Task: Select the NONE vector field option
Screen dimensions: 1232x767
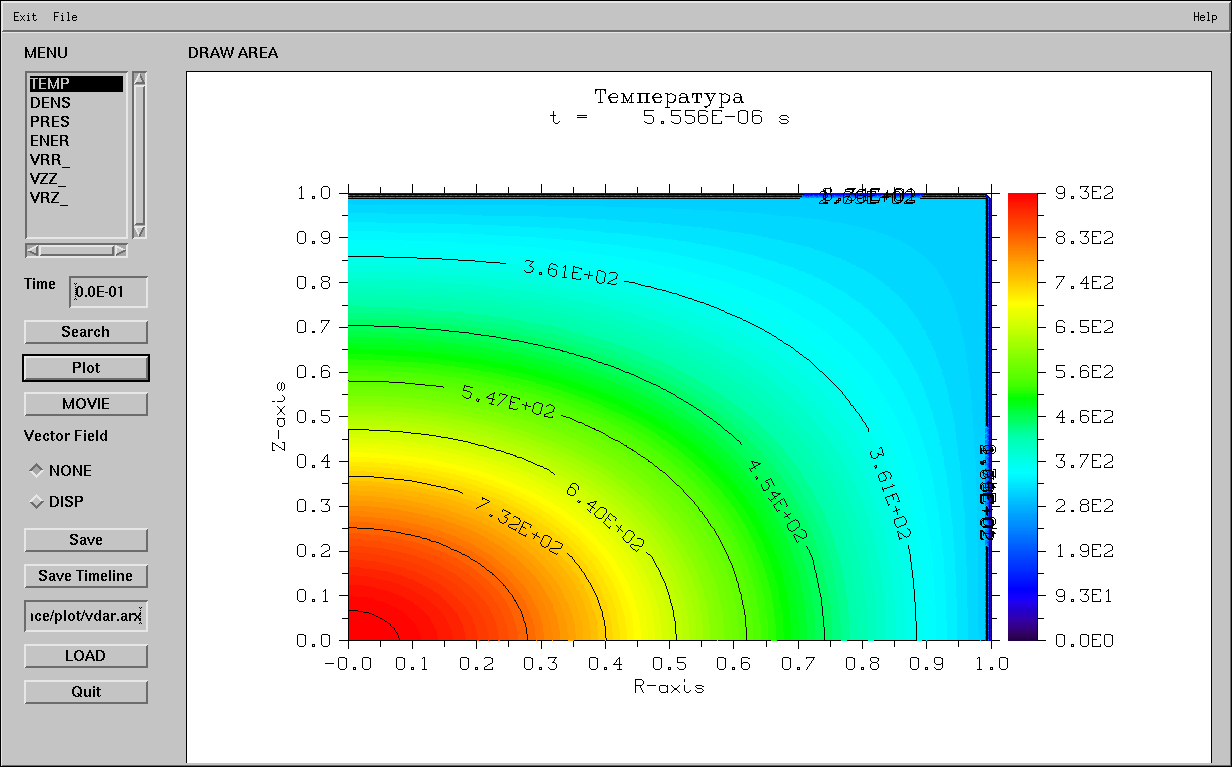Action: tap(34, 470)
